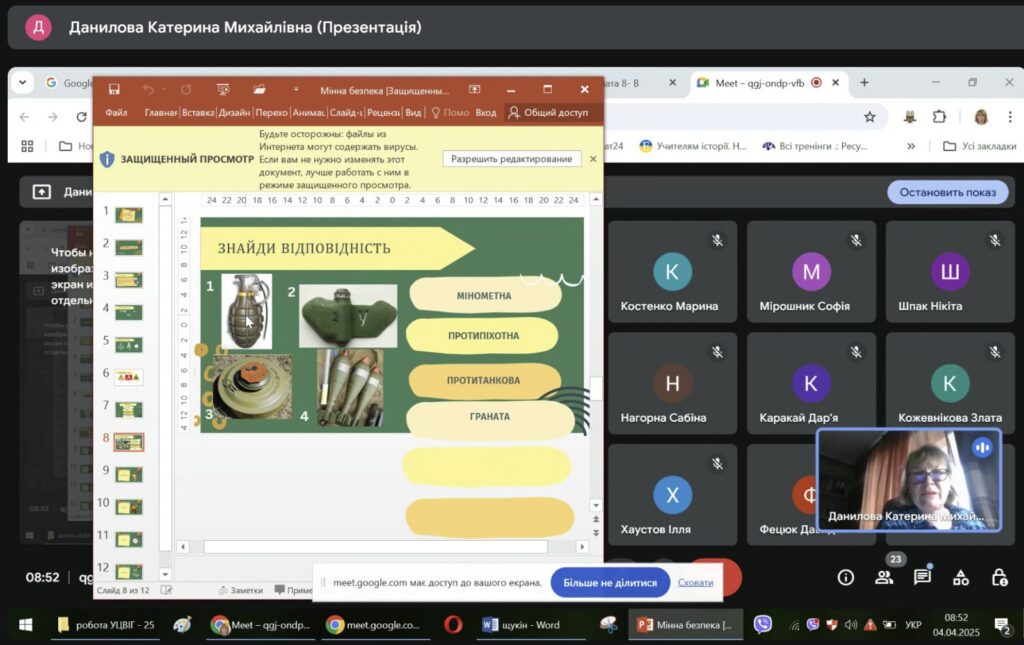Close the Meet browser tab
Viewport: 1024px width, 645px height.
pos(835,83)
